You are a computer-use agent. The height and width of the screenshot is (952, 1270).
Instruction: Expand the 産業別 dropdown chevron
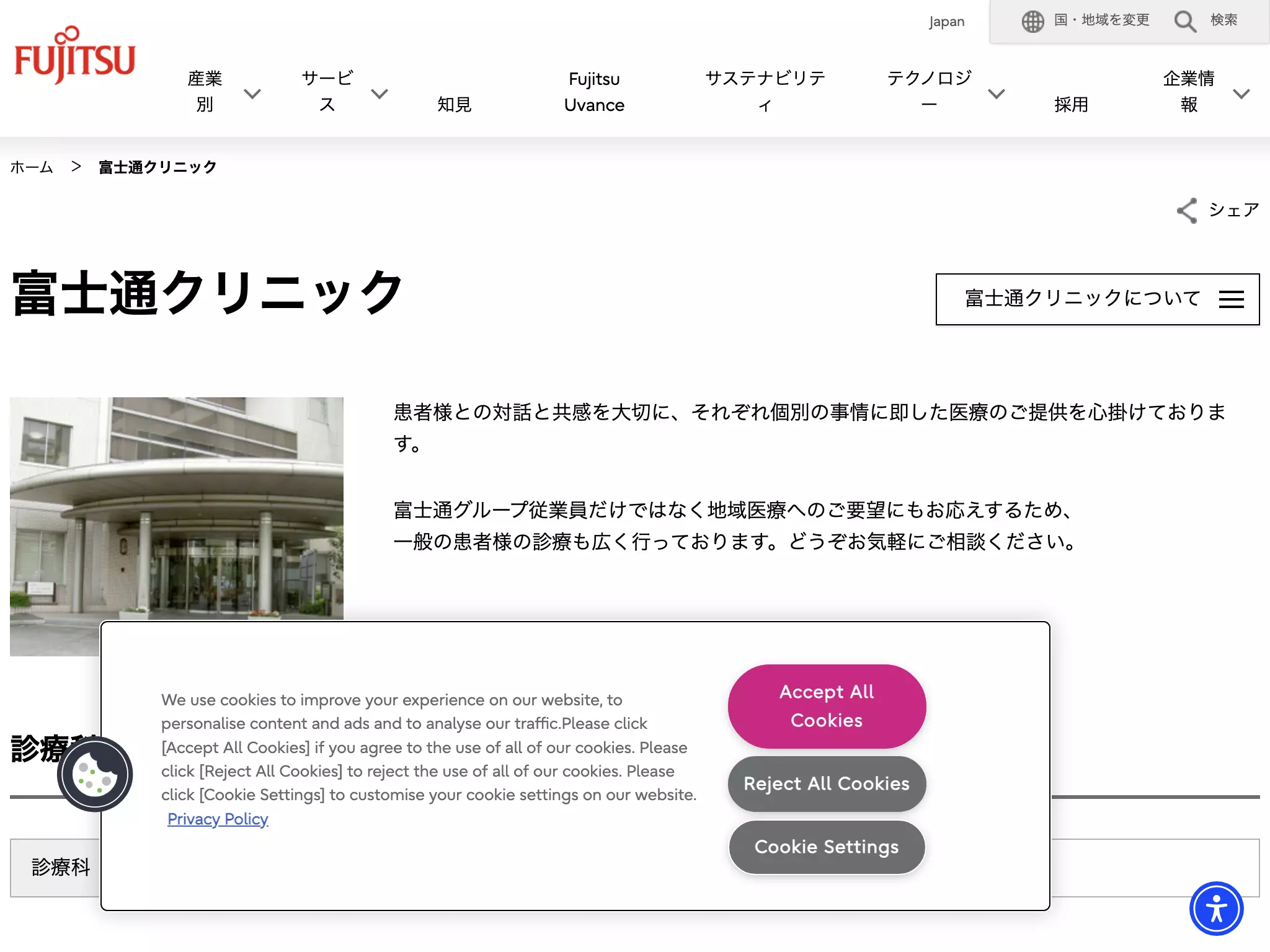(252, 94)
